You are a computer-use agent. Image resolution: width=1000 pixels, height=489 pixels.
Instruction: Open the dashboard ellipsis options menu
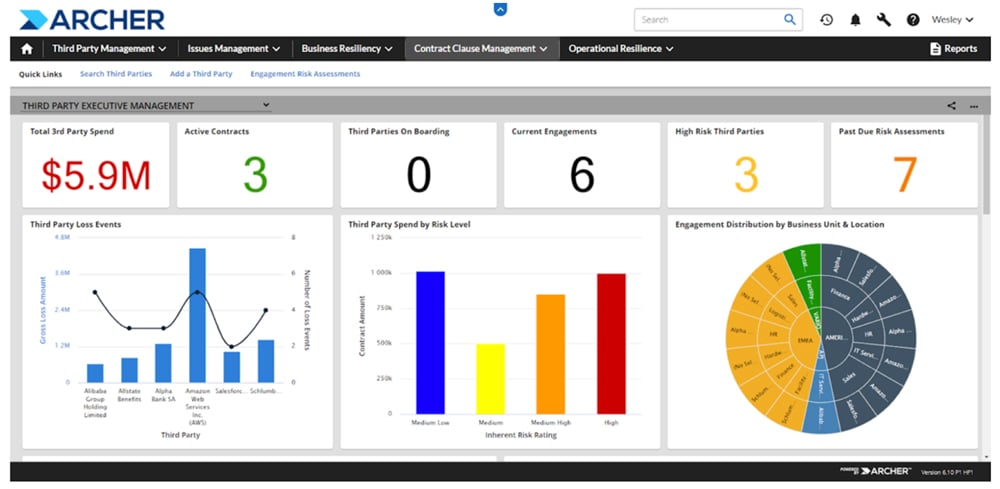[x=973, y=105]
